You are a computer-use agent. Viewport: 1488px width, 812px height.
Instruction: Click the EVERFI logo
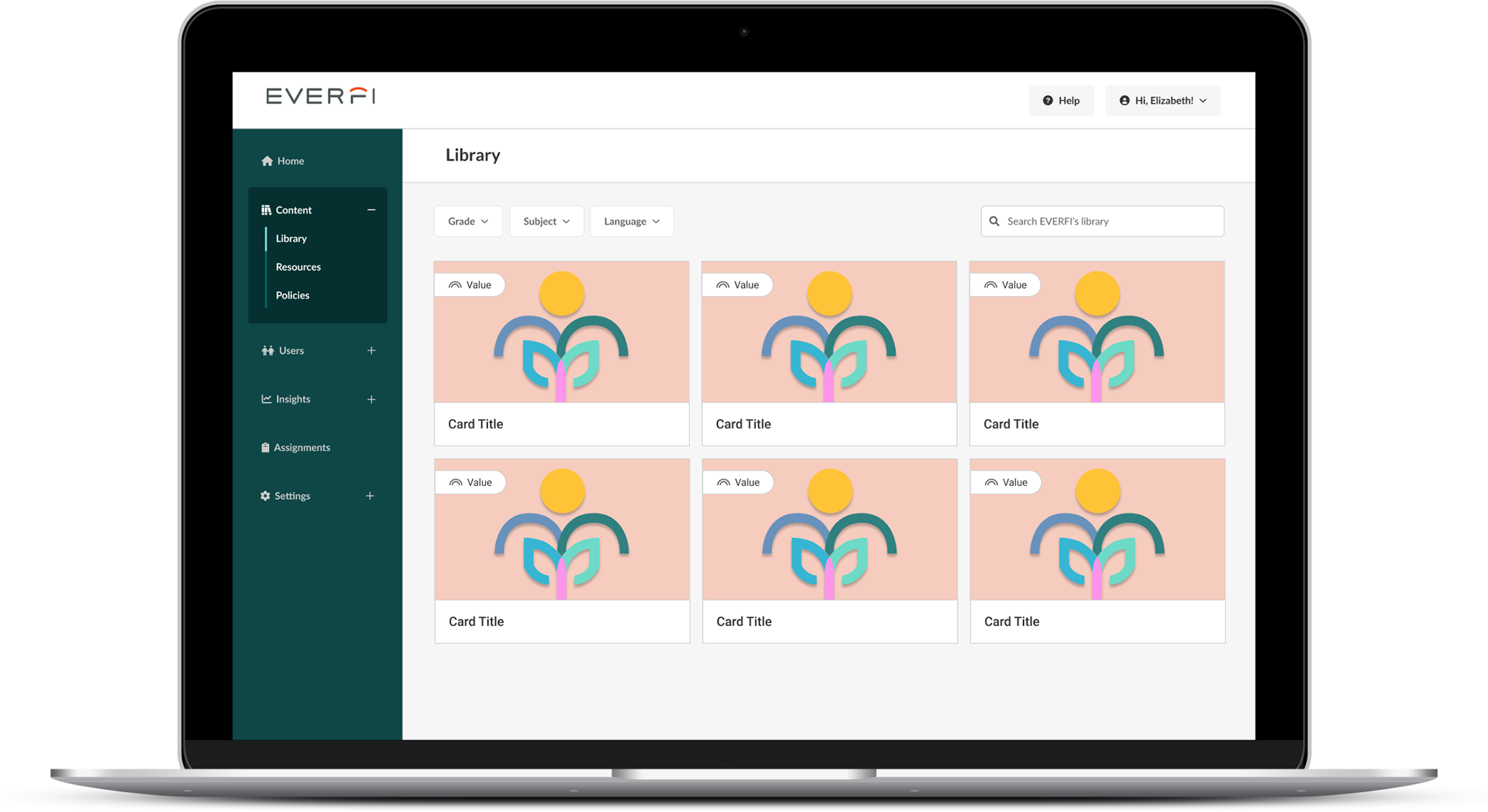pos(321,96)
